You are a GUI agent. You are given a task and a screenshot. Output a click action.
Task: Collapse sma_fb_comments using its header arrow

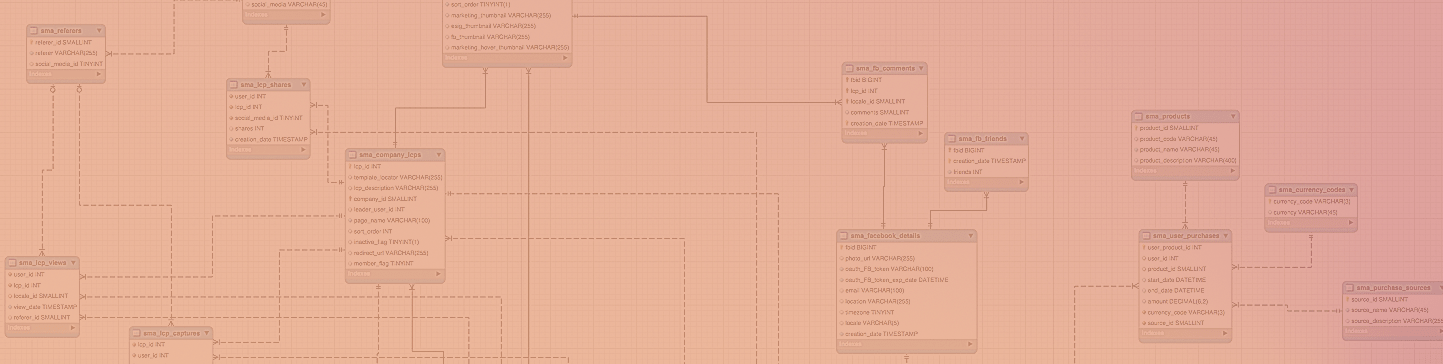pyautogui.click(x=920, y=68)
